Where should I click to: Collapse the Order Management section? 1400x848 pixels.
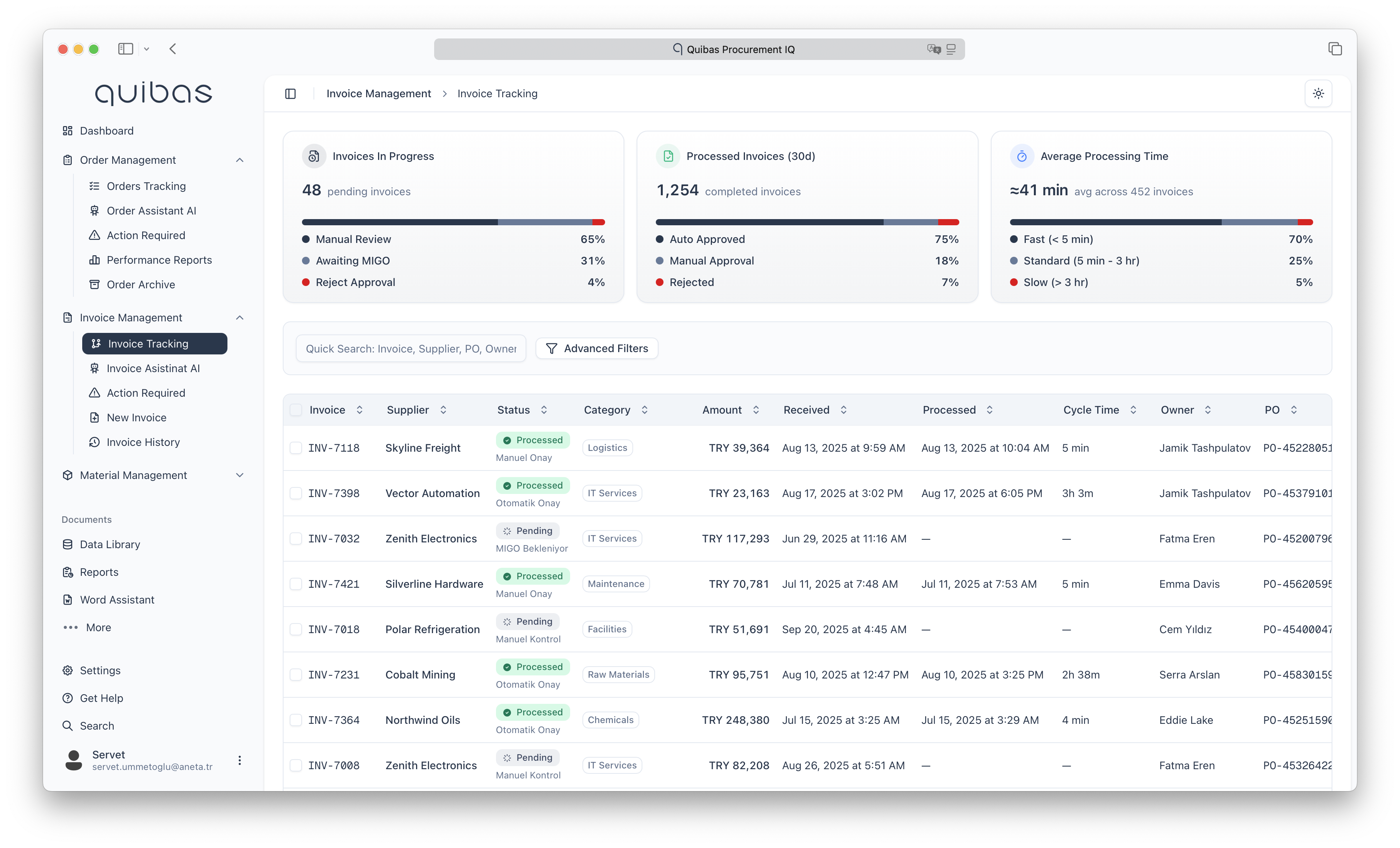click(x=240, y=160)
